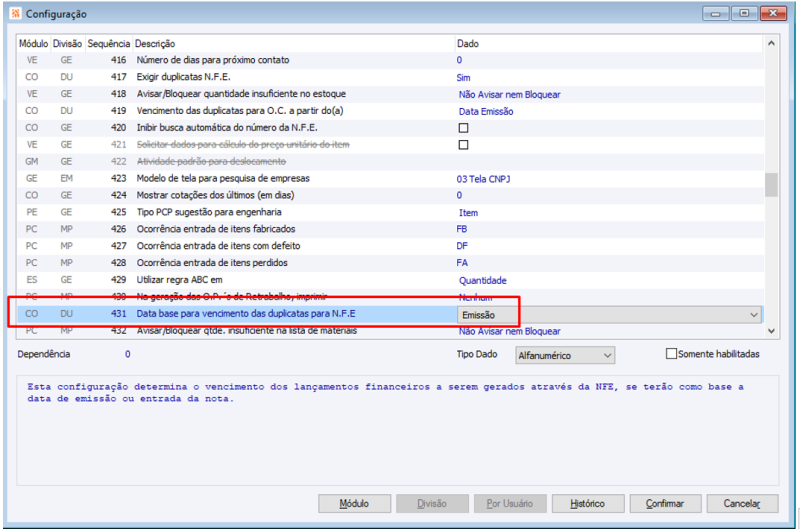Select row Tipo PCP sugestão para engenharia
Viewport: 800px width, 529px height.
390,212
